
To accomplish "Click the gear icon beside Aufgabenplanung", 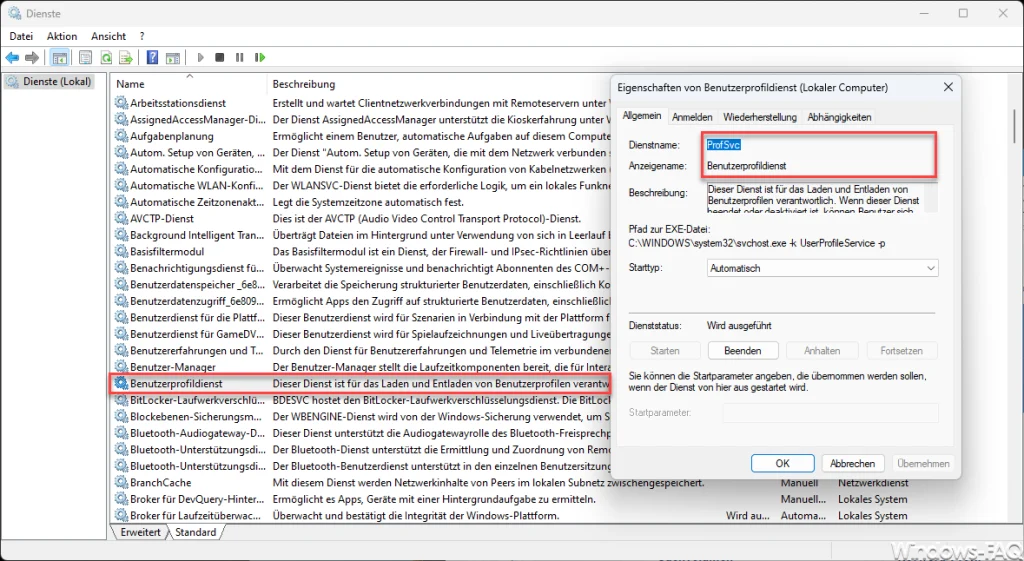I will click(x=121, y=136).
